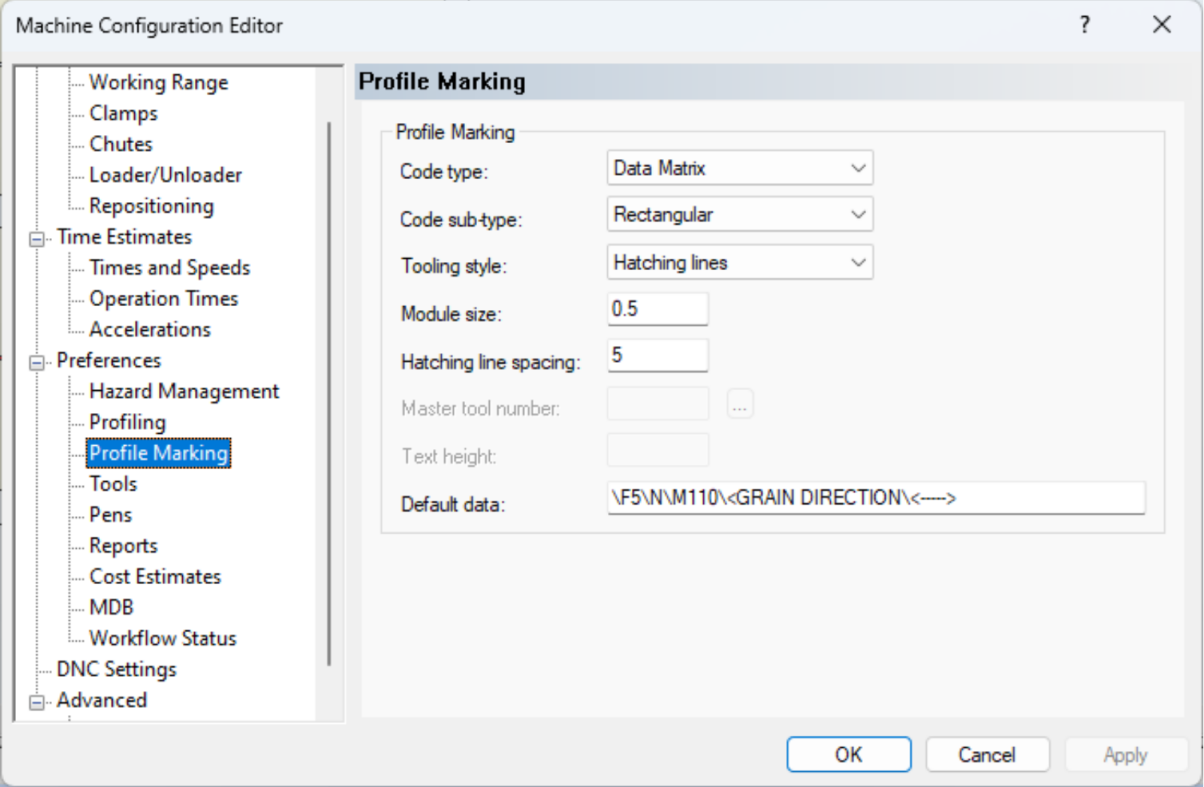The height and width of the screenshot is (787, 1204).
Task: Open DNC Settings in the tree
Action: 116,669
